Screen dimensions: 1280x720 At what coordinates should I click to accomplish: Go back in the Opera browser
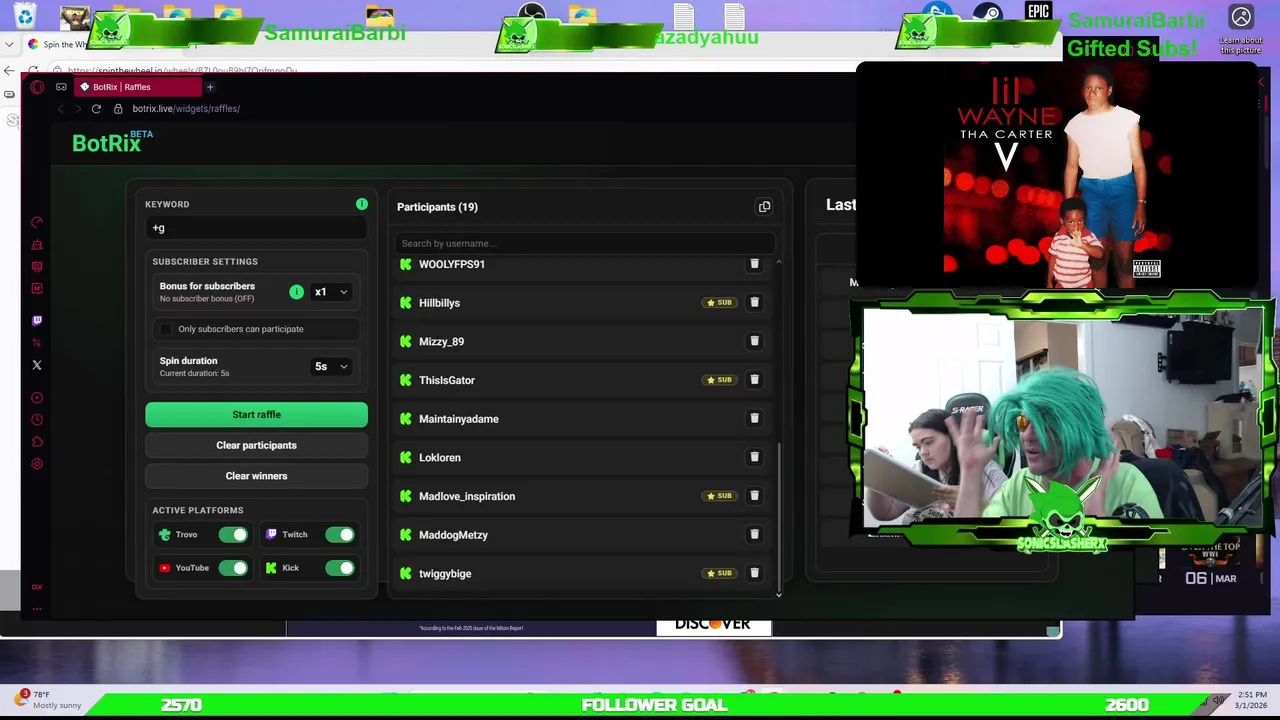point(60,108)
